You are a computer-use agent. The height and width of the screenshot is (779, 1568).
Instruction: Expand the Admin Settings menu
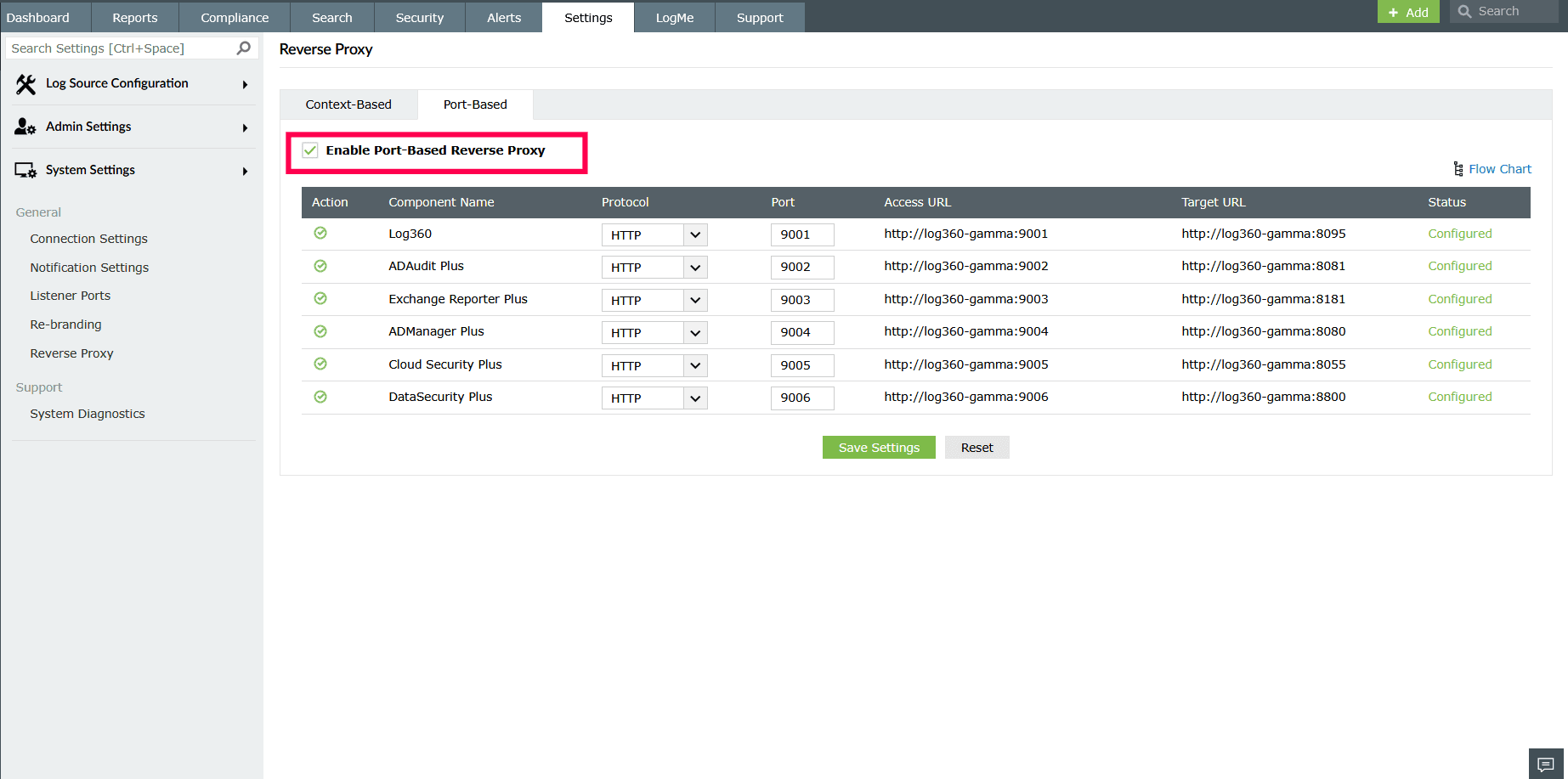[245, 128]
